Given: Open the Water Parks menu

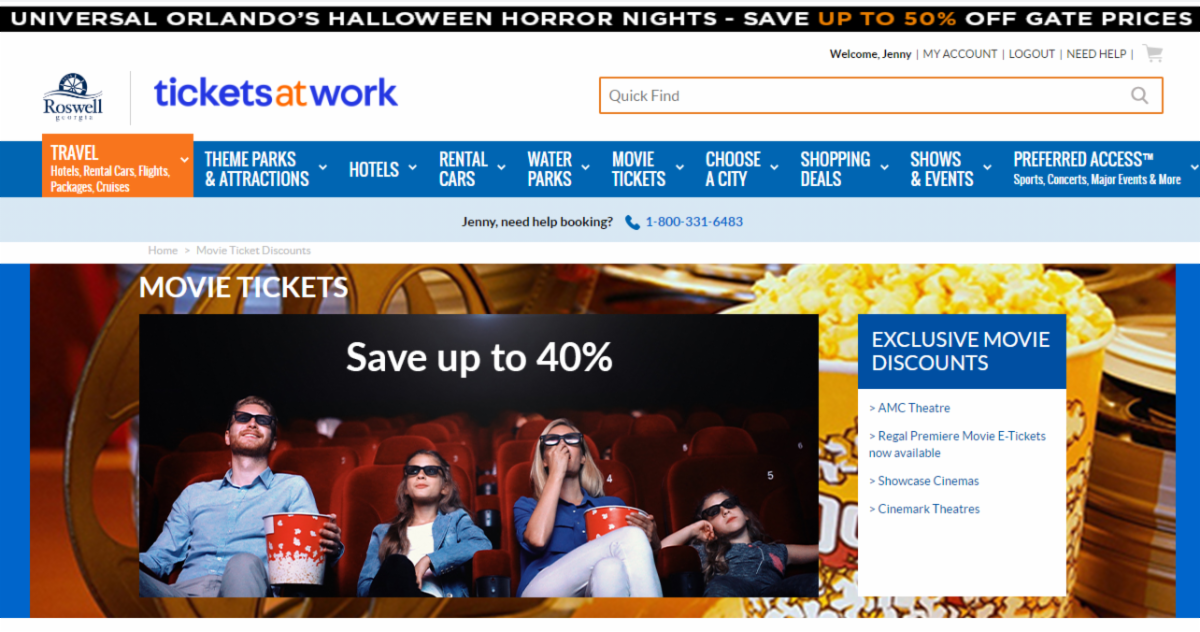Looking at the screenshot, I should (x=549, y=169).
